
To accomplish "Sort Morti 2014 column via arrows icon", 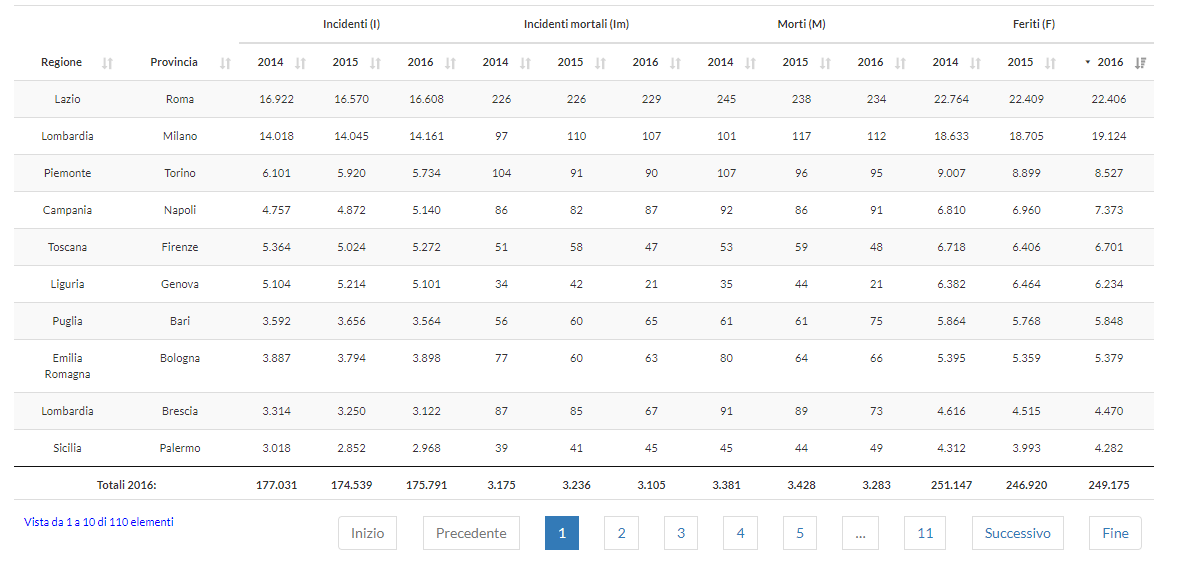I will (x=750, y=63).
